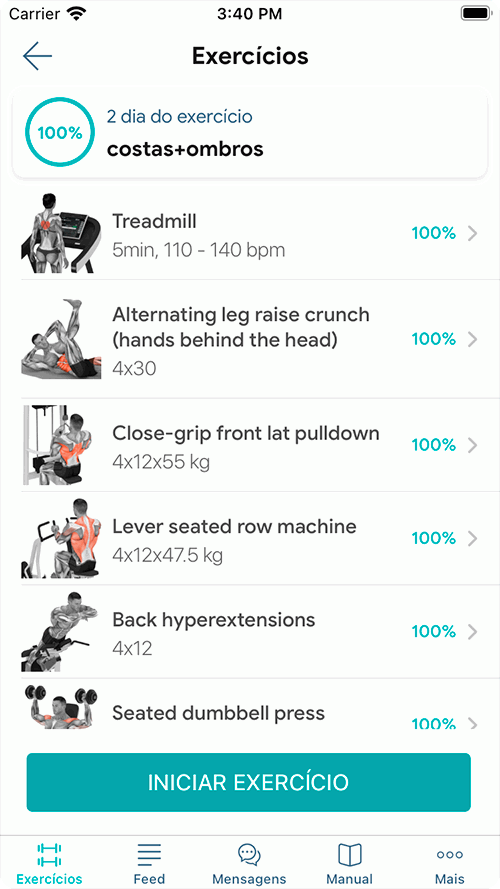This screenshot has height=889, width=500.
Task: Open the Feed tab icon
Action: click(x=149, y=854)
